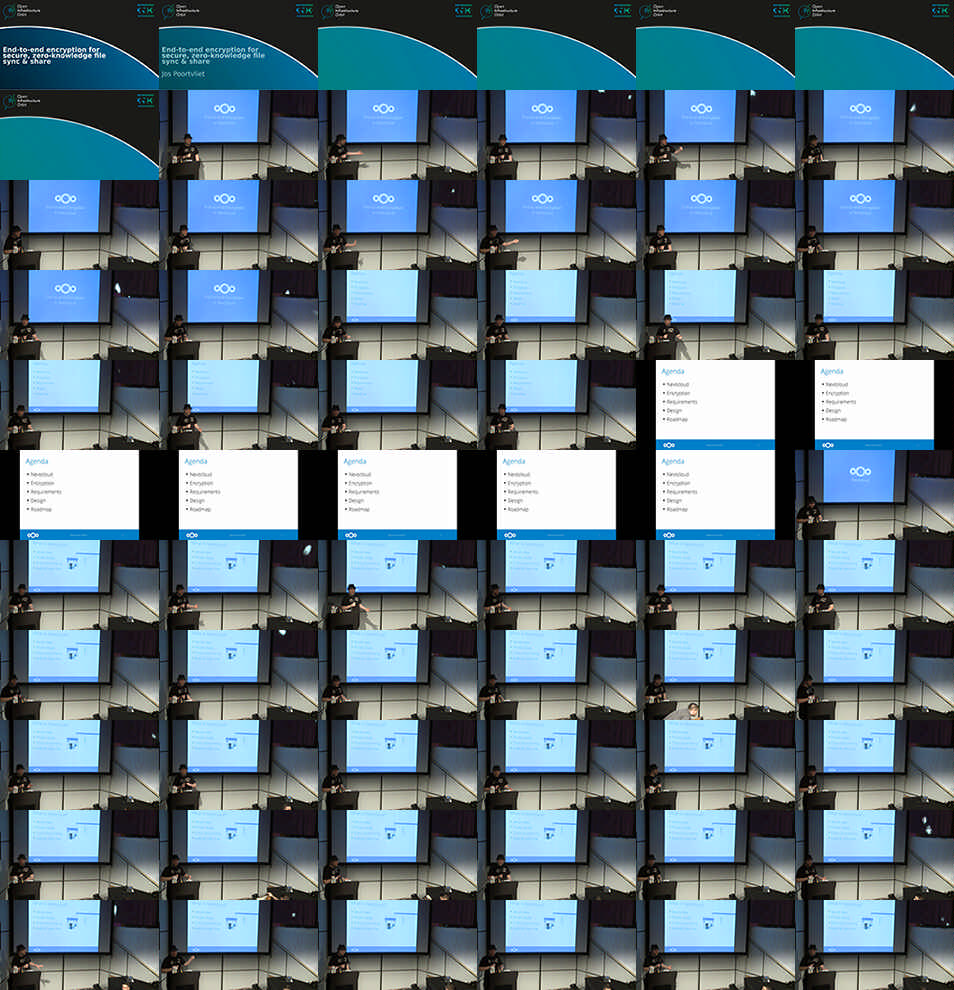
Task: Select the title thumbnail showing Jos Poortvliet
Action: 238,45
